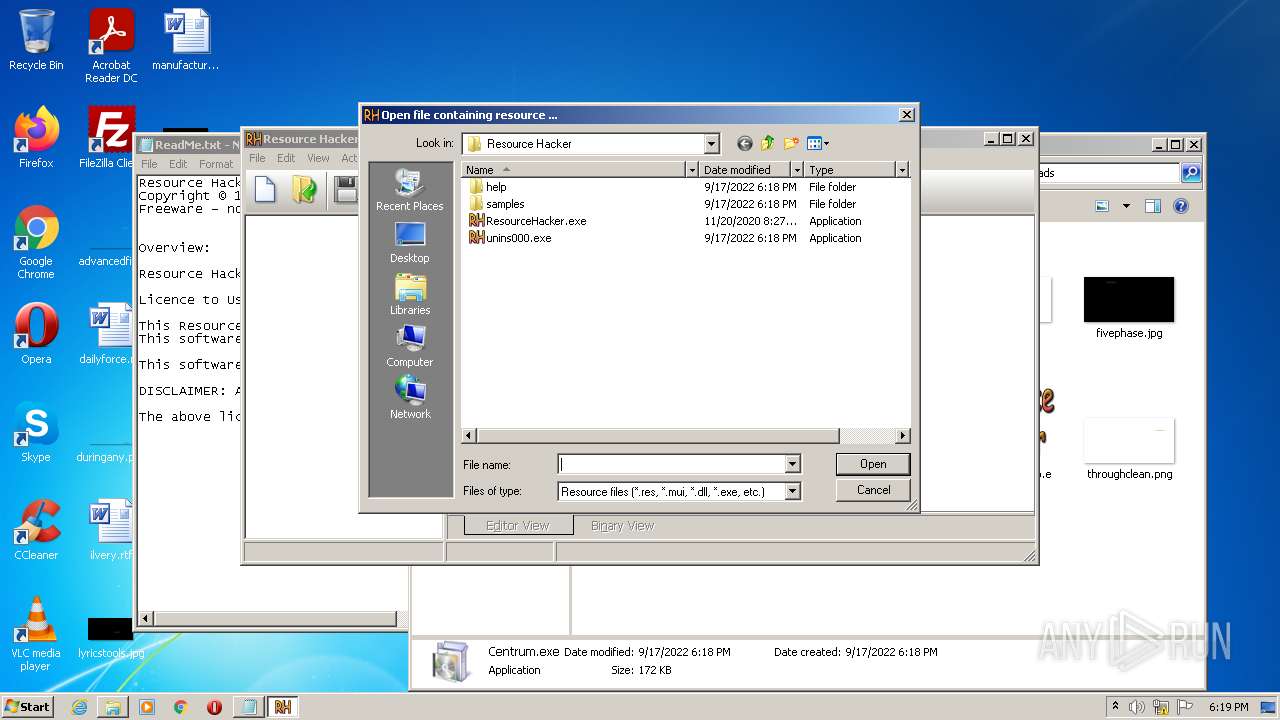Screen dimensions: 1280x720
Task: Select unins000.exe file
Action: click(510, 238)
